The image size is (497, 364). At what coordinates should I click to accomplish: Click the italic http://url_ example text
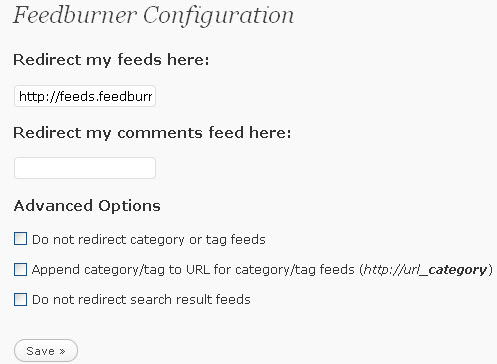(396, 270)
